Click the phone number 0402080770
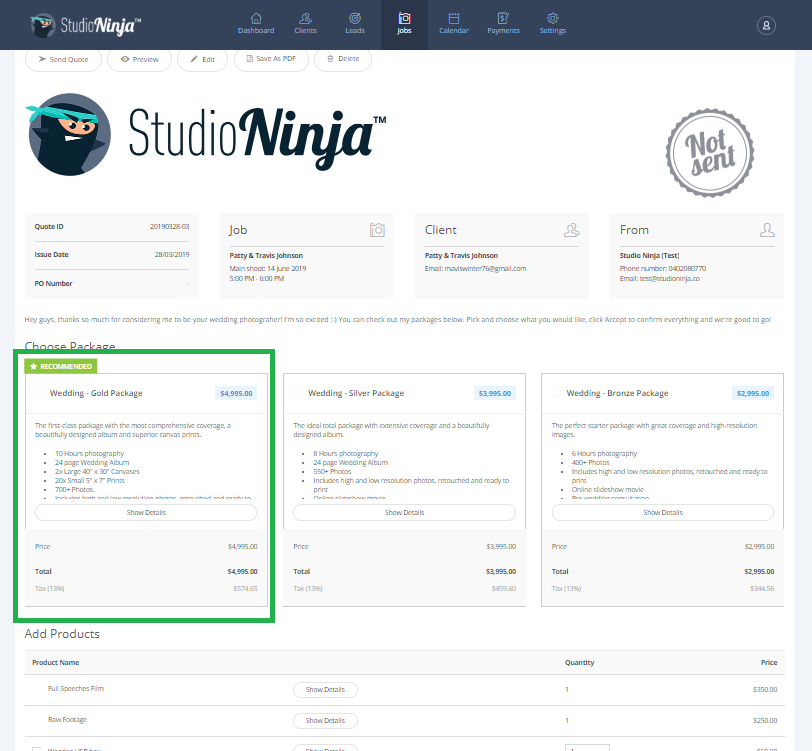This screenshot has height=751, width=812. tap(687, 268)
